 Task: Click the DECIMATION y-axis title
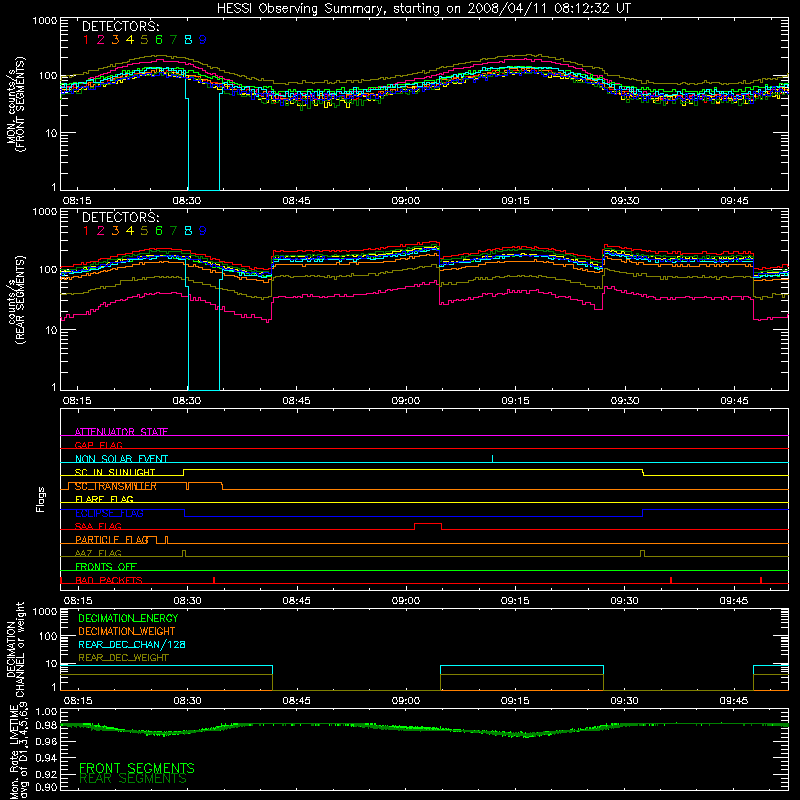click(x=15, y=649)
